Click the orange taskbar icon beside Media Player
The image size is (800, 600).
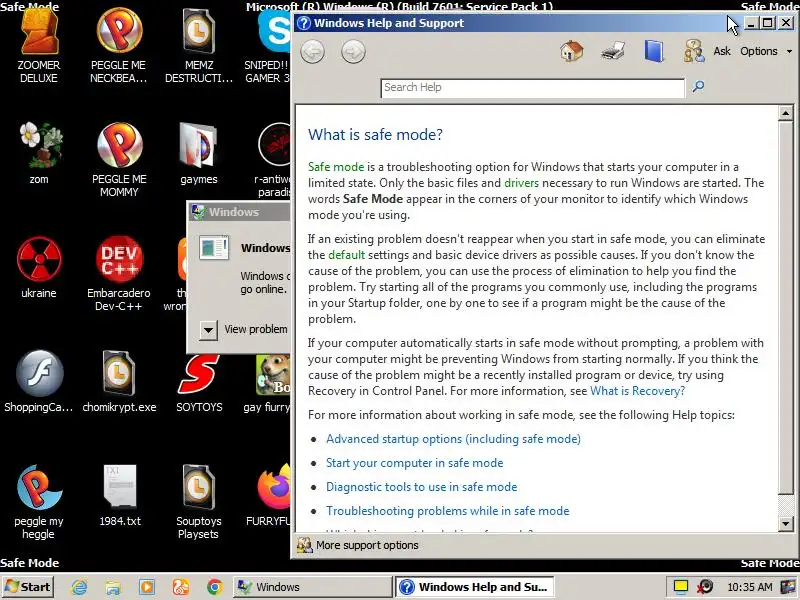181,587
